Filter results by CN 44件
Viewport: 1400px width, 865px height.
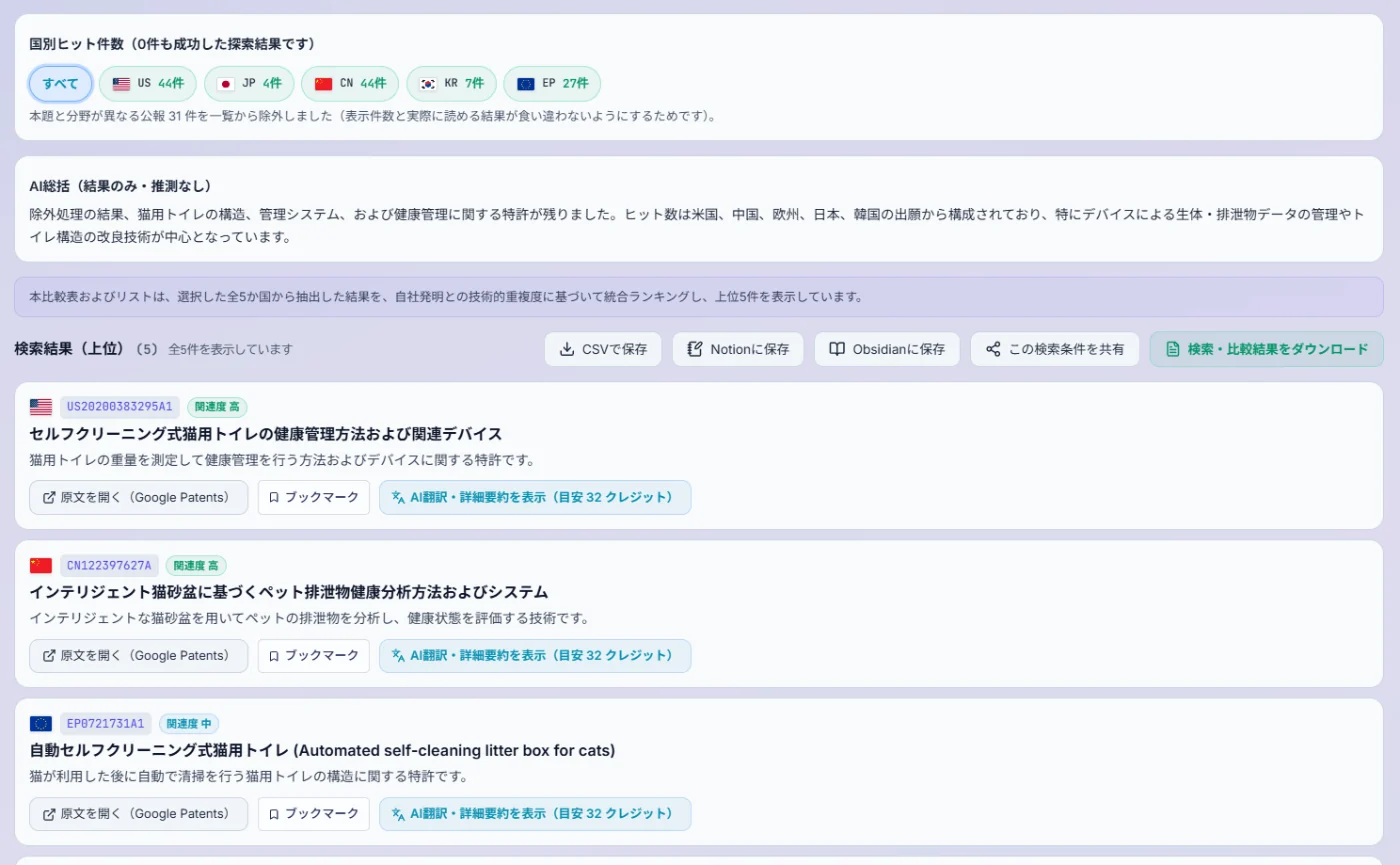coord(350,84)
